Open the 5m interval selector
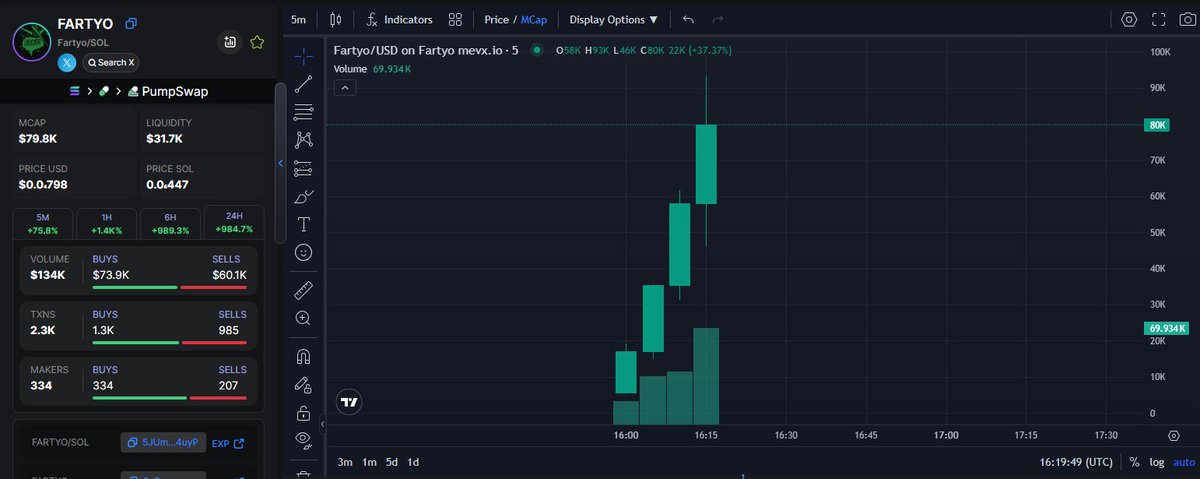 coord(298,19)
